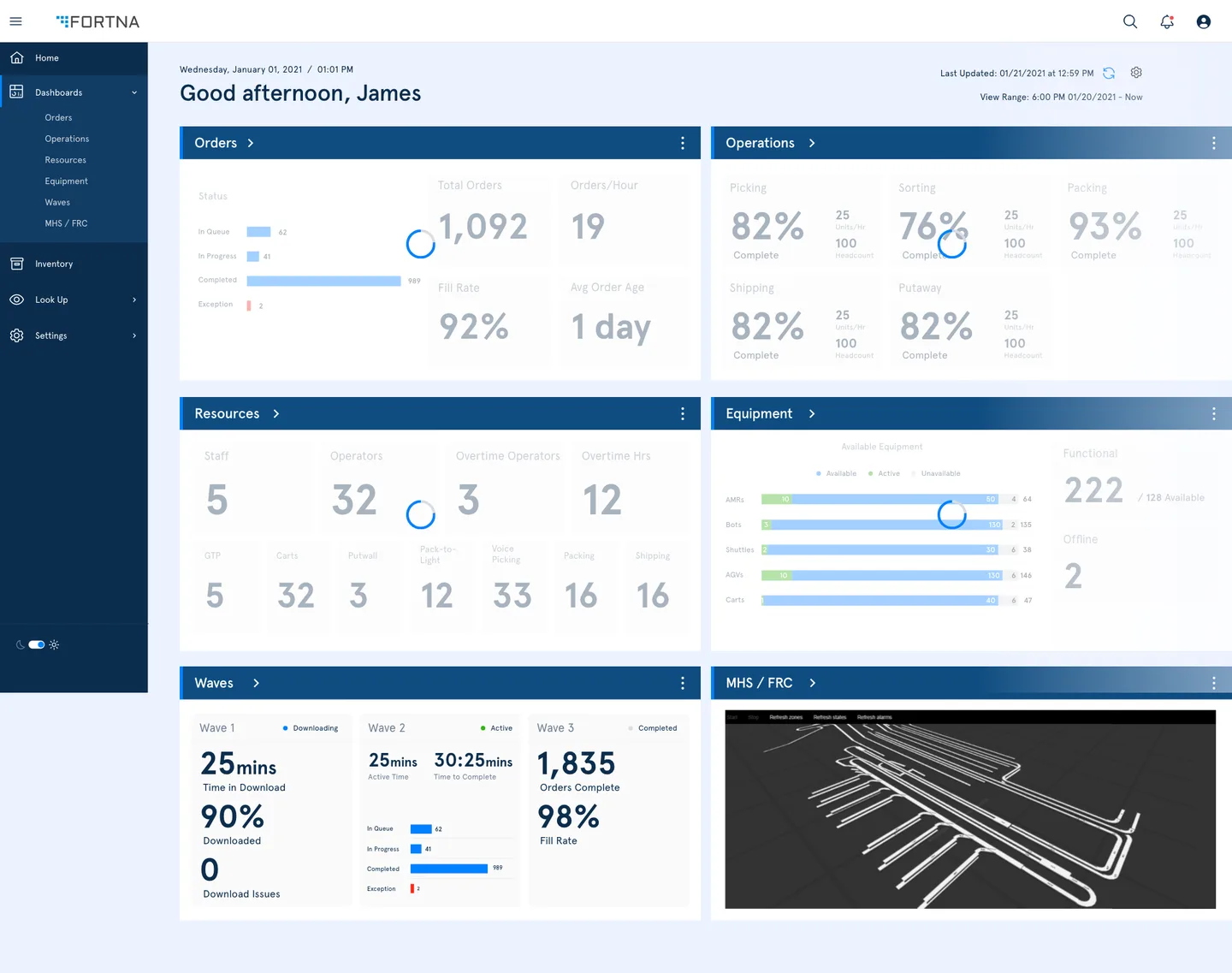Expand the Settings sidebar menu
This screenshot has width=1232, height=973.
click(134, 335)
